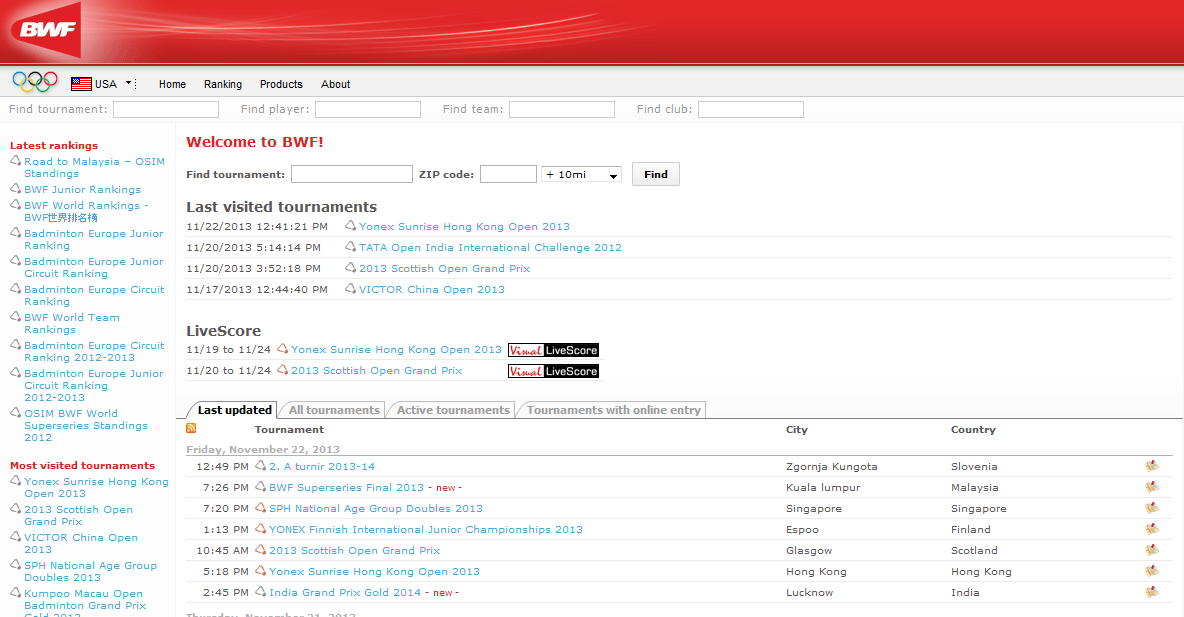Screen dimensions: 1184x617
Task: Open map icon for Kuala lumpur row
Action: [x=1152, y=487]
